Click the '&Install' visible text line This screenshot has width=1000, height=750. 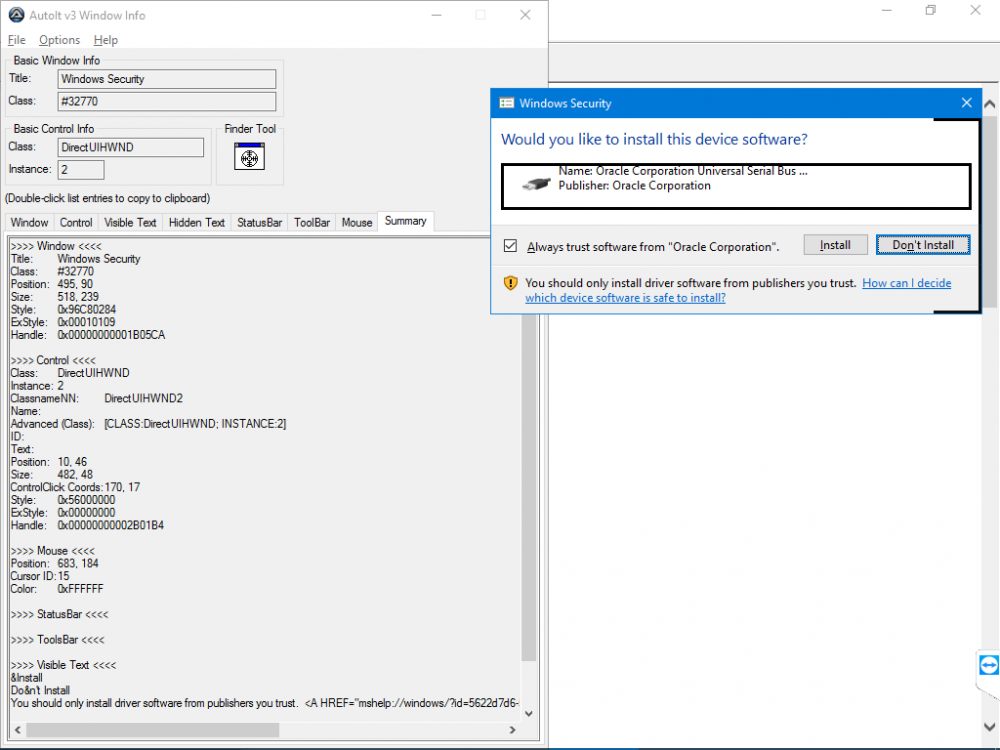coord(27,678)
